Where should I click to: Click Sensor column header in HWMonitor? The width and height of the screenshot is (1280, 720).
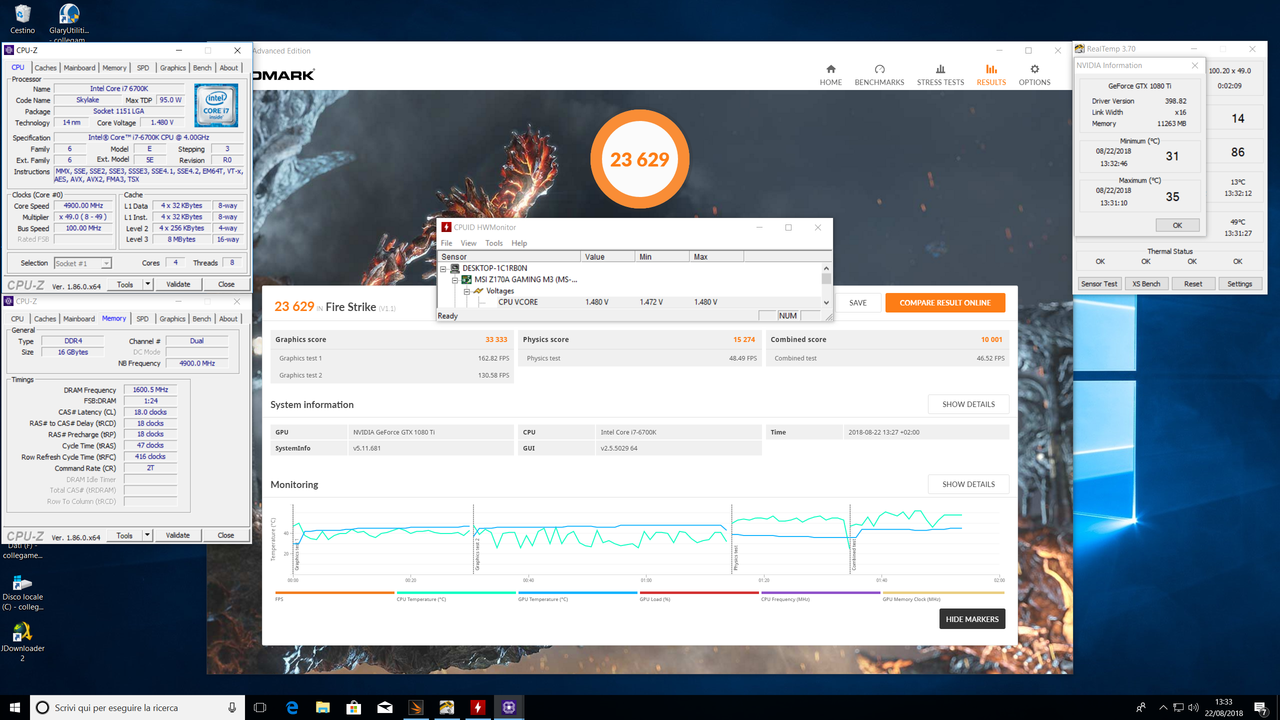(510, 257)
